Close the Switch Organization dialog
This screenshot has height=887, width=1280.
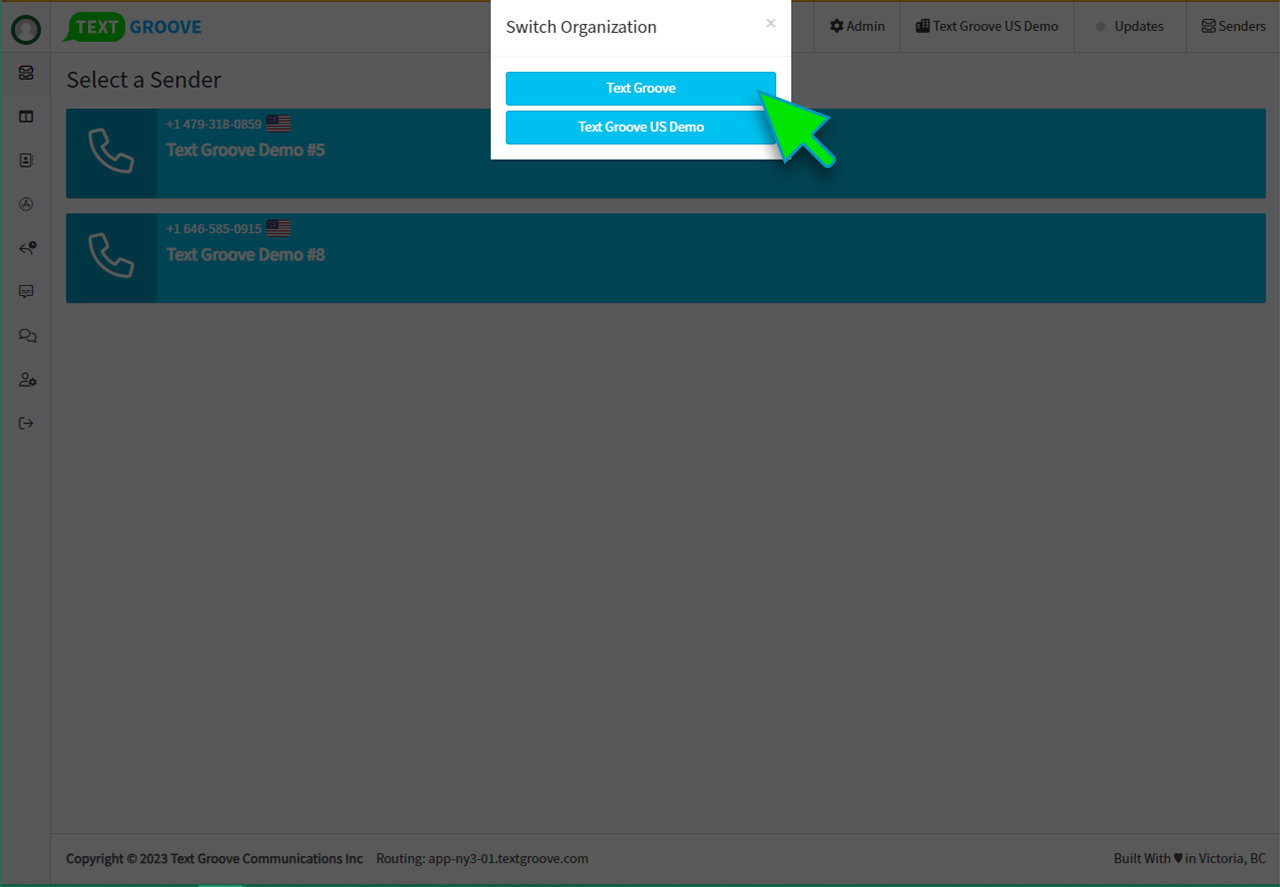click(770, 23)
